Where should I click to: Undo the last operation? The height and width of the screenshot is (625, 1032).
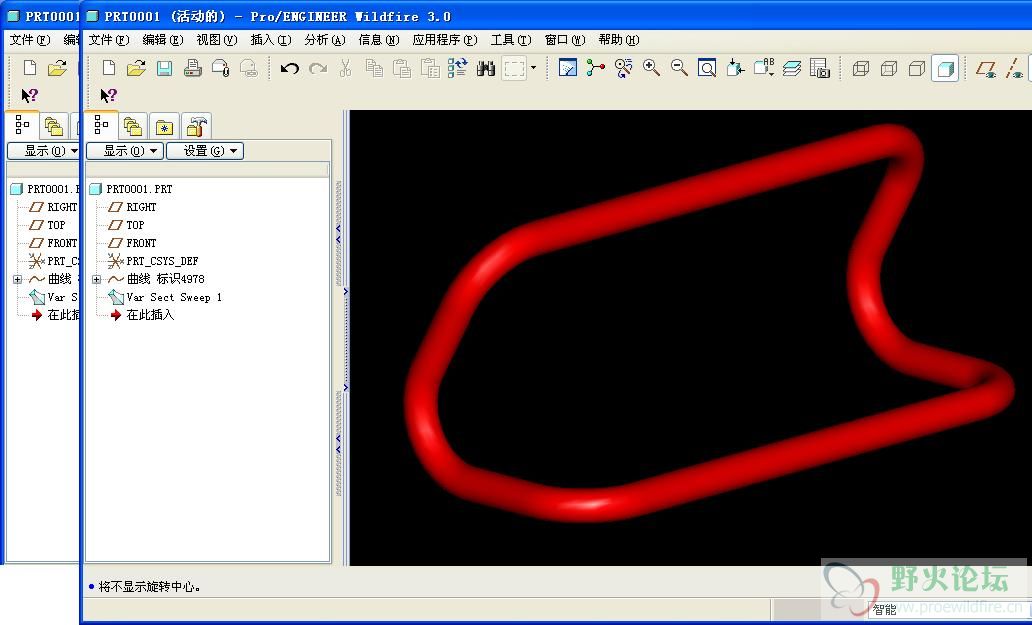tap(290, 68)
